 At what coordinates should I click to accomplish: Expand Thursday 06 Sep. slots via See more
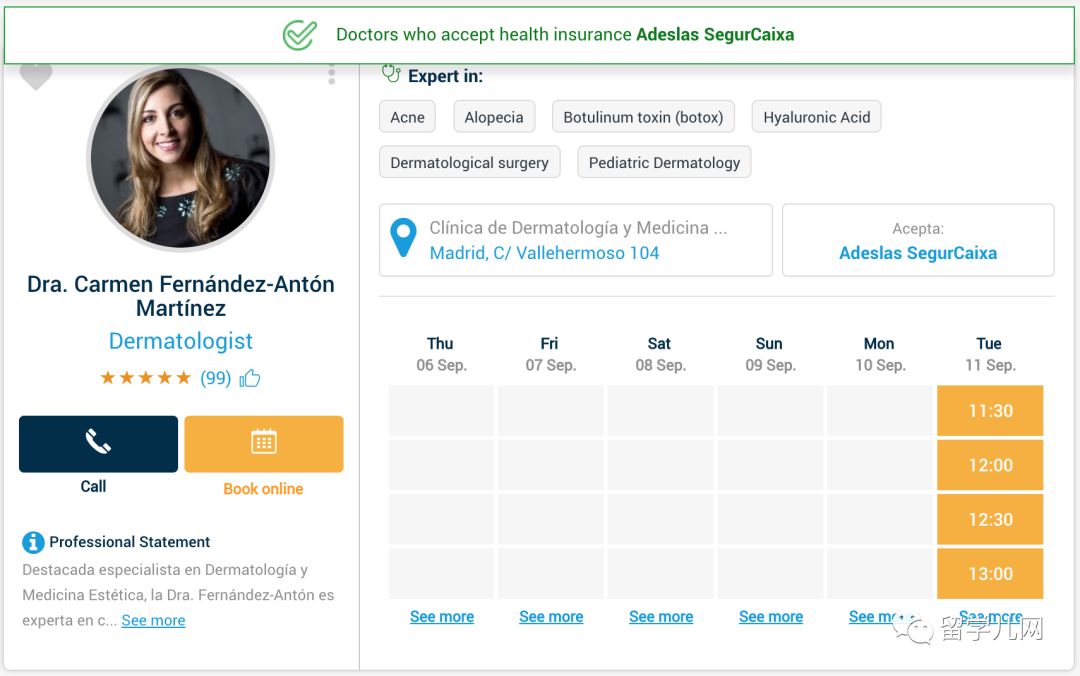click(x=442, y=617)
